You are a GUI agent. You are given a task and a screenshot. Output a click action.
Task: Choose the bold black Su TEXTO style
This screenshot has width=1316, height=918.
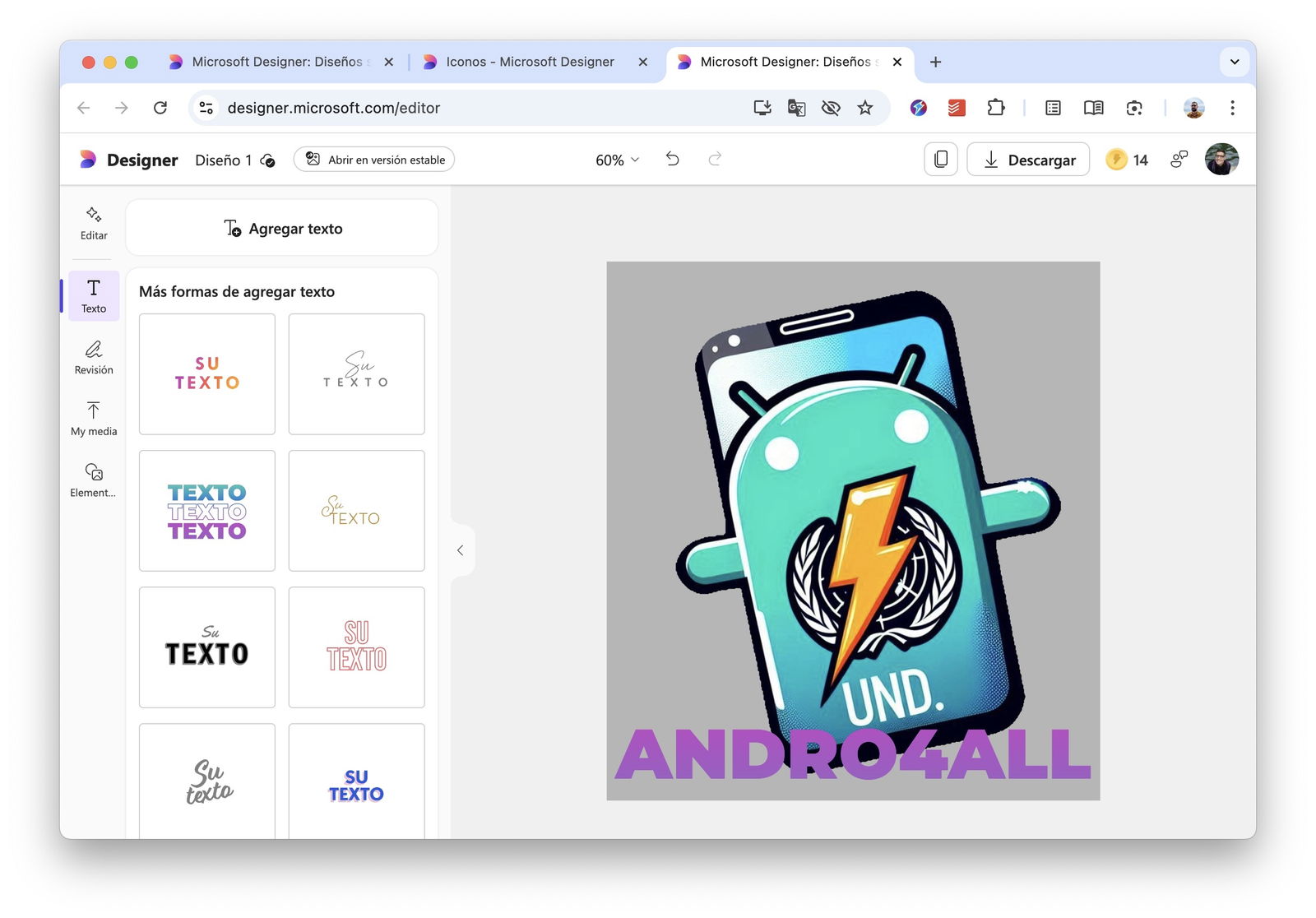click(x=207, y=647)
